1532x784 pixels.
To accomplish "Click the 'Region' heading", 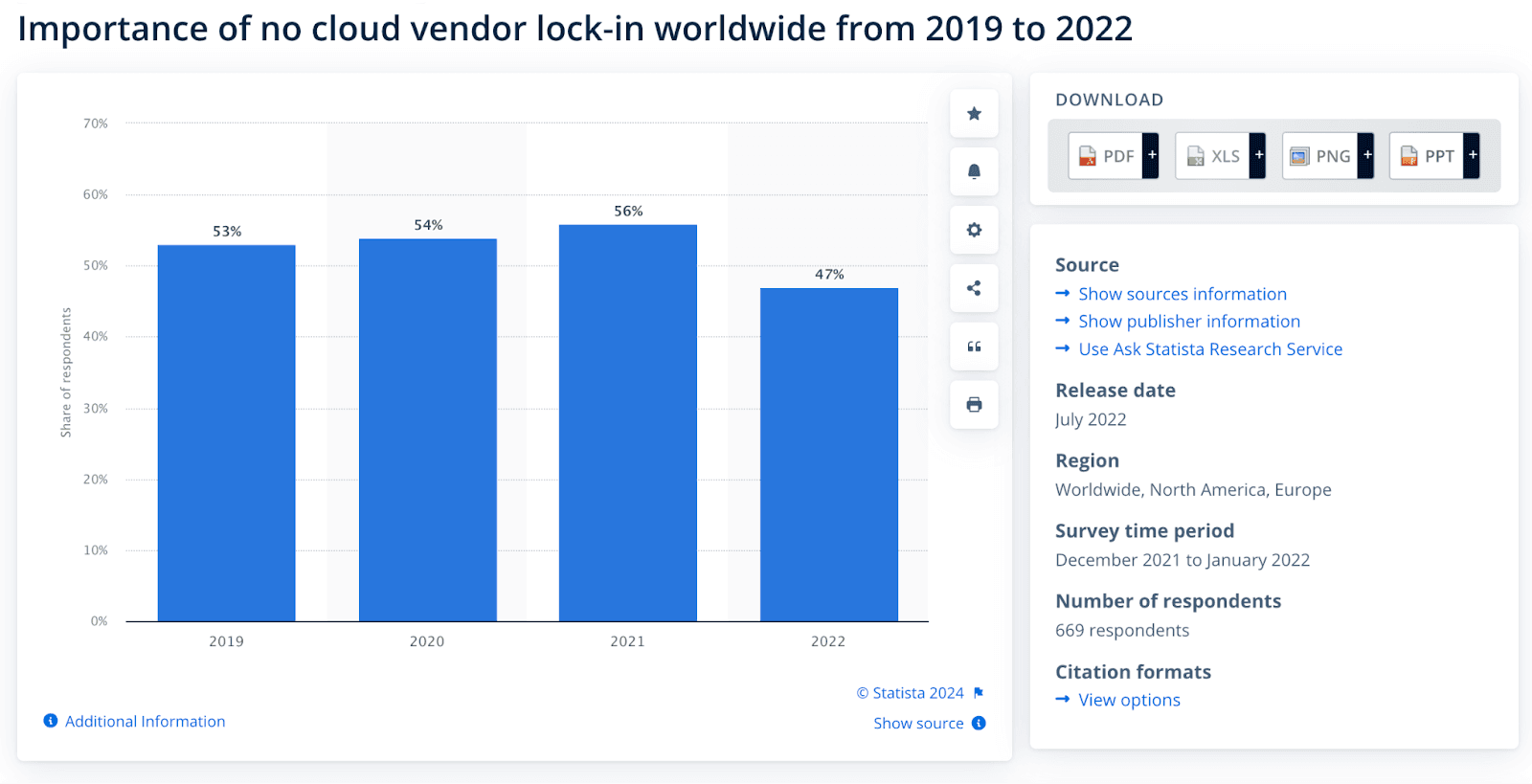I will pyautogui.click(x=1087, y=460).
